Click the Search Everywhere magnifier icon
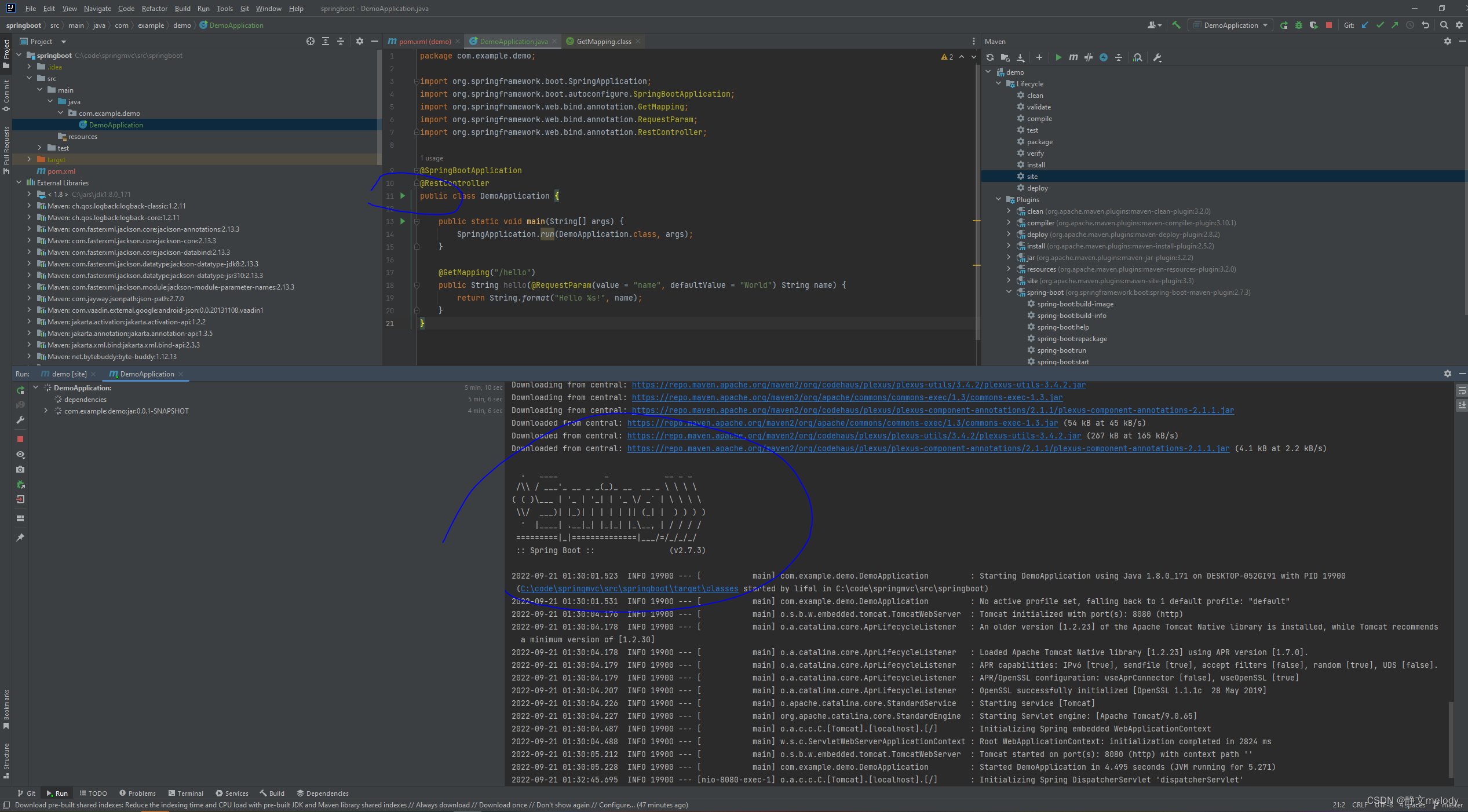1468x812 pixels. [1444, 25]
